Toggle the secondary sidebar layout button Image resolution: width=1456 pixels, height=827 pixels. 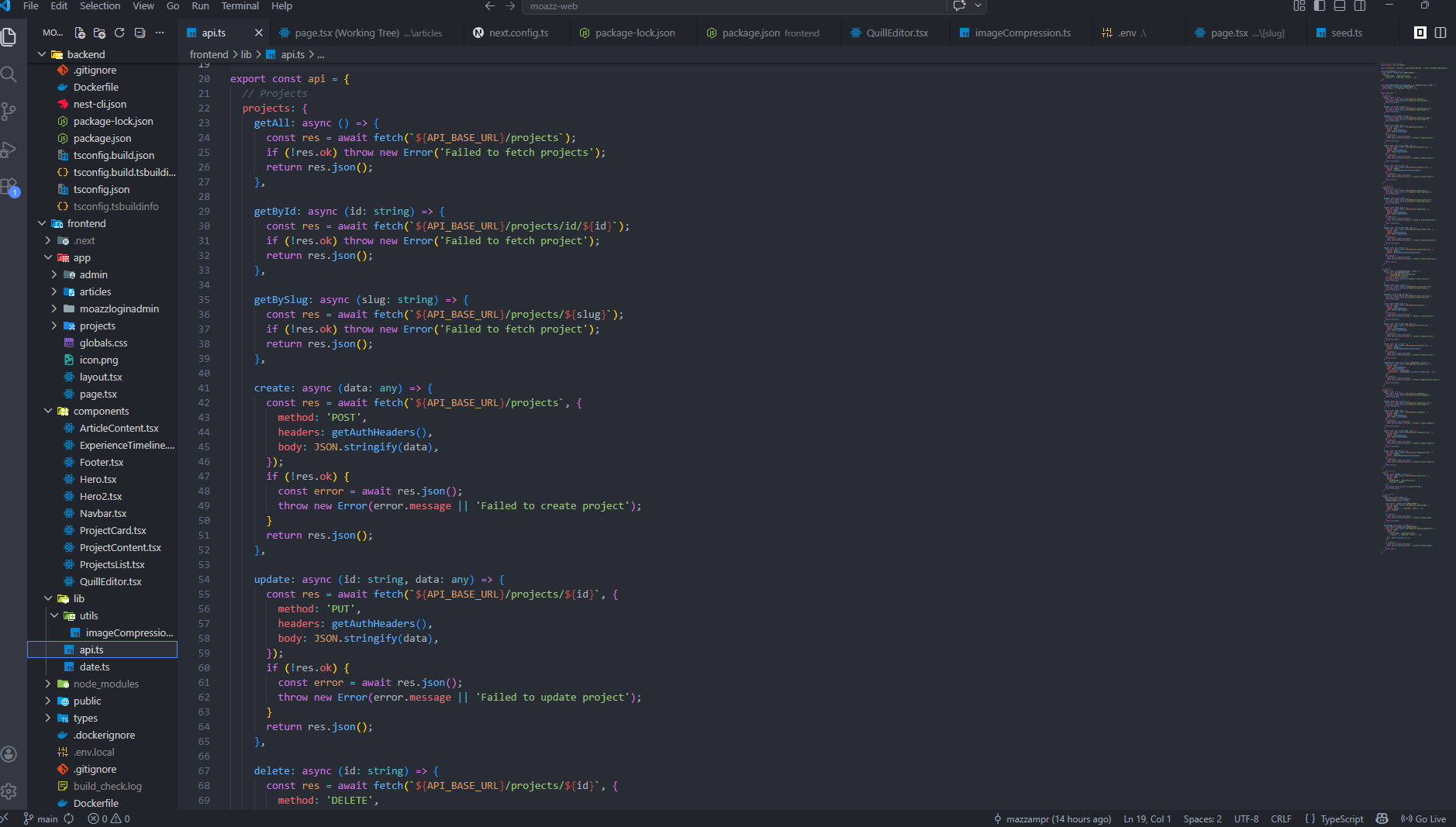tap(1360, 5)
